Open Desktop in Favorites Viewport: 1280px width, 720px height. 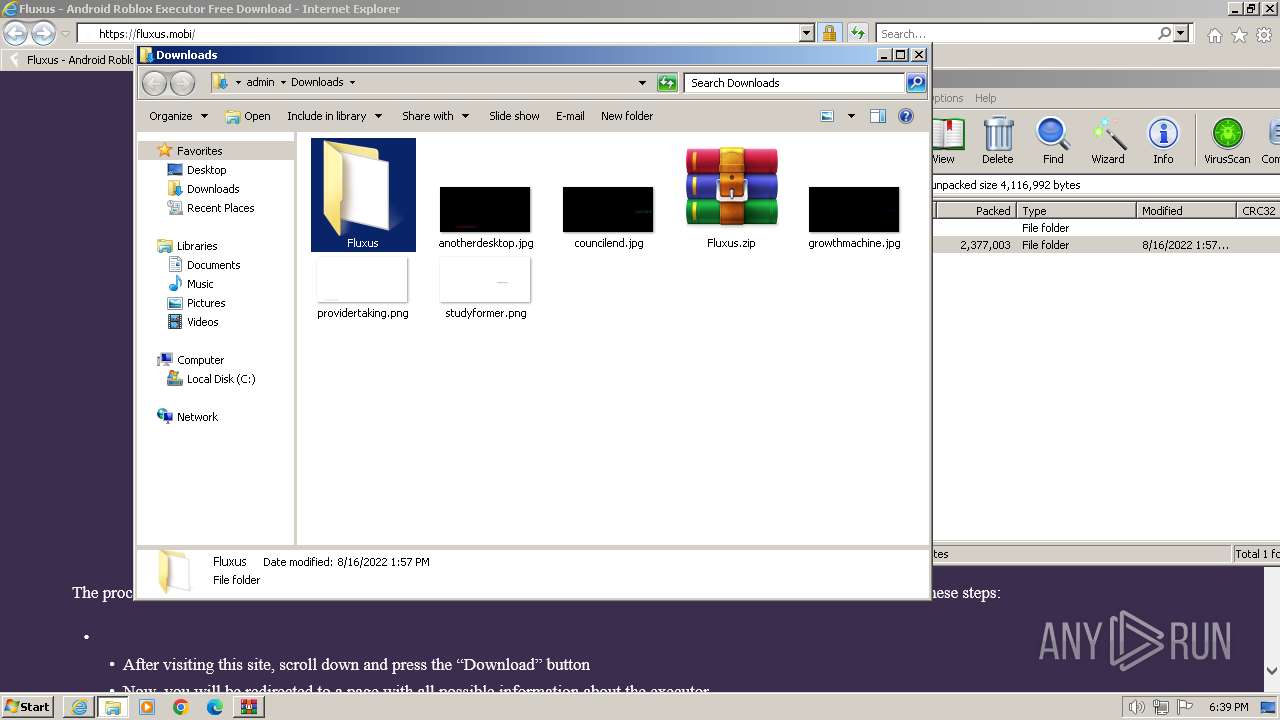coord(206,170)
